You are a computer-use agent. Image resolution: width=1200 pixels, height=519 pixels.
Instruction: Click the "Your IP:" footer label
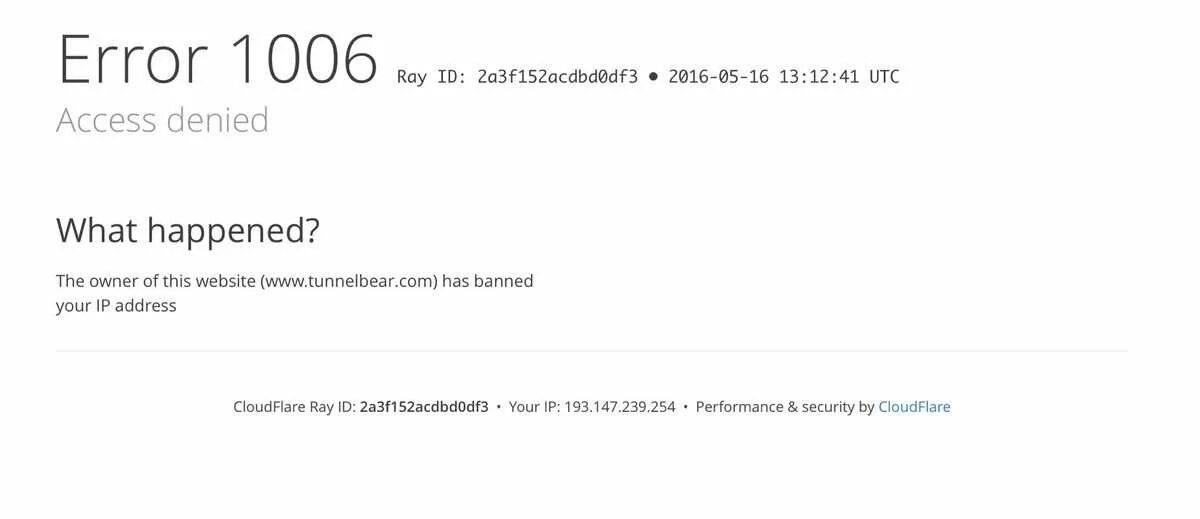coord(534,407)
